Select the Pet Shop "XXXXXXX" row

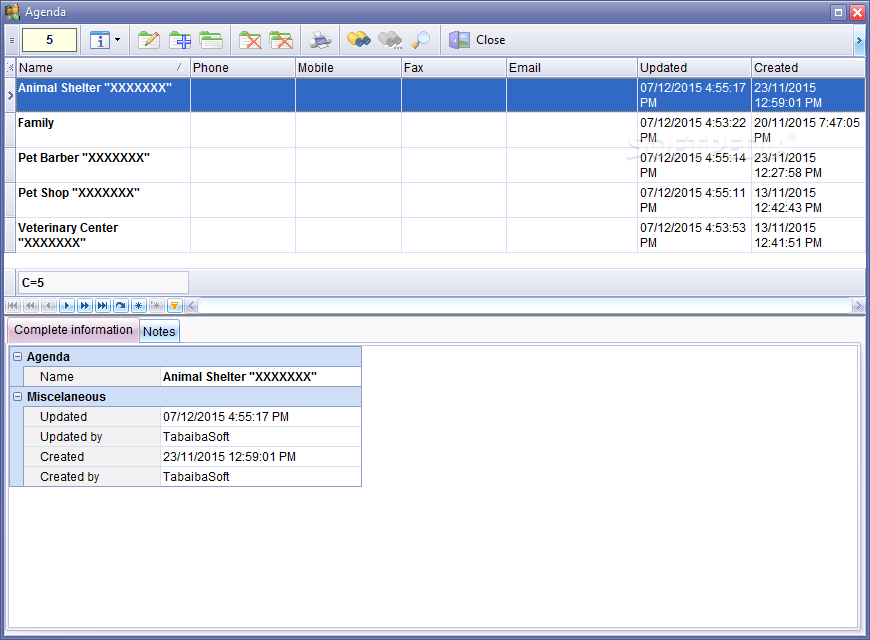[441, 200]
